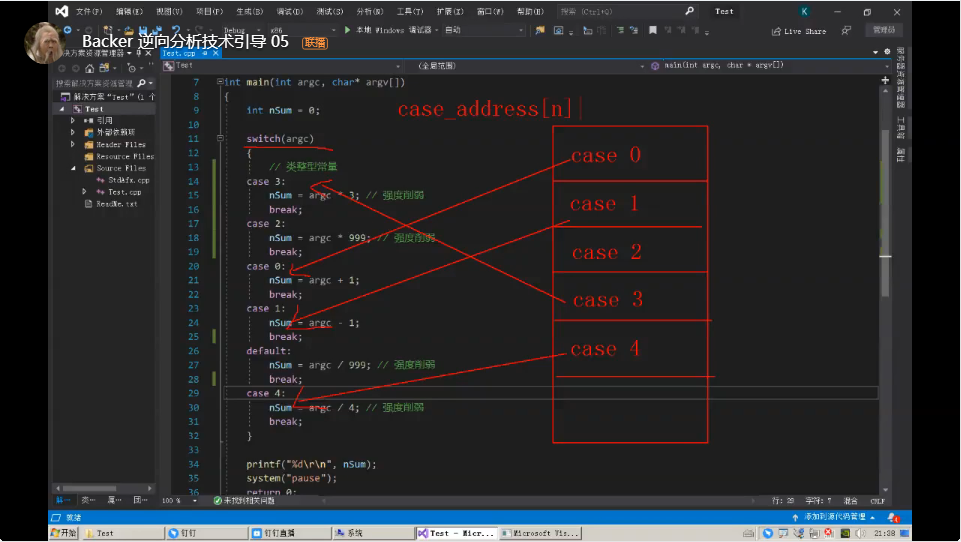The image size is (961, 542).
Task: Collapse the Source Files folder
Action: point(73,168)
